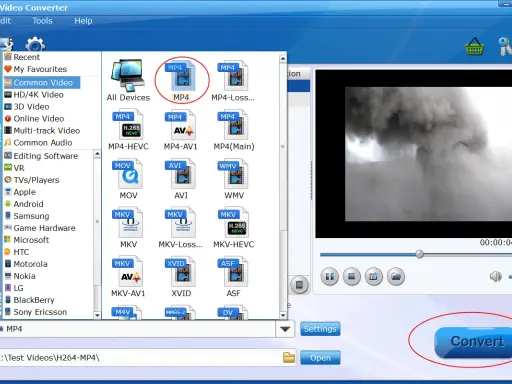Click the format grid scroll-up arrow
The image size is (512, 384).
click(283, 59)
